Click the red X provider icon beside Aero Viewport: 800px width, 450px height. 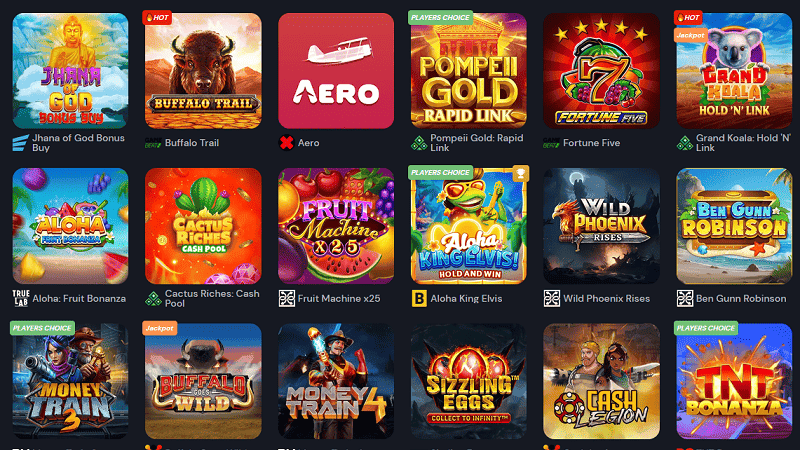pos(286,143)
